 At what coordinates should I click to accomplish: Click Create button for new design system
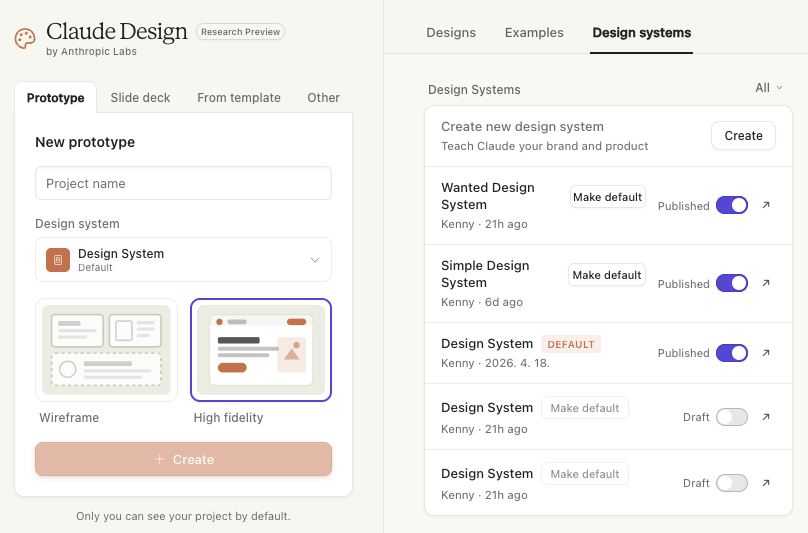[743, 136]
